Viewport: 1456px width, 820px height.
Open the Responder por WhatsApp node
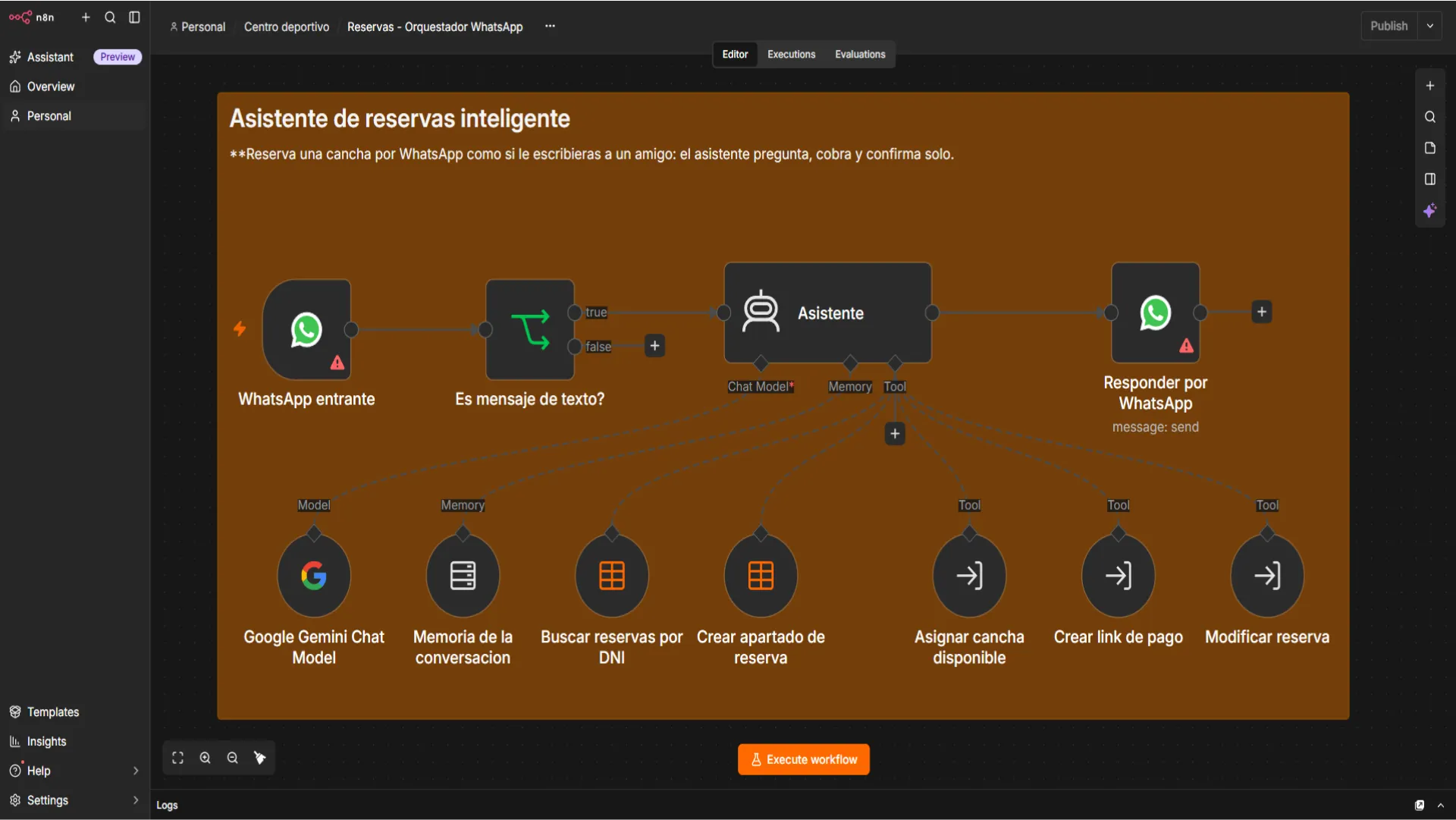(1155, 313)
